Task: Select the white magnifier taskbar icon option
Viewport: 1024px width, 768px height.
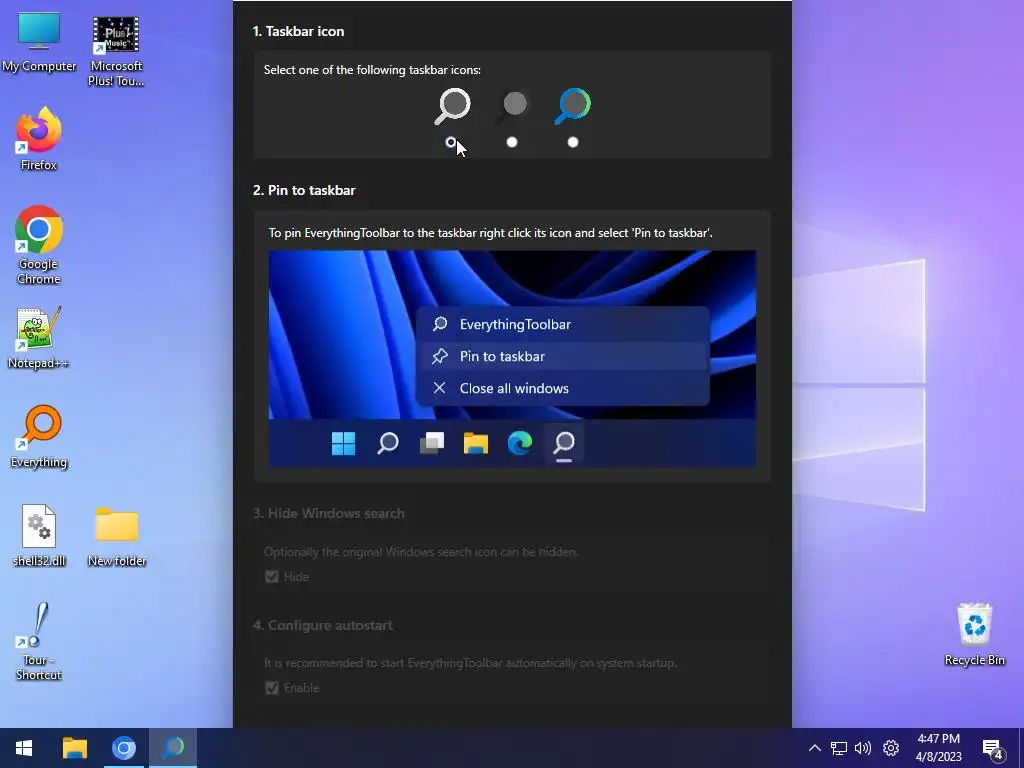Action: pos(452,106)
